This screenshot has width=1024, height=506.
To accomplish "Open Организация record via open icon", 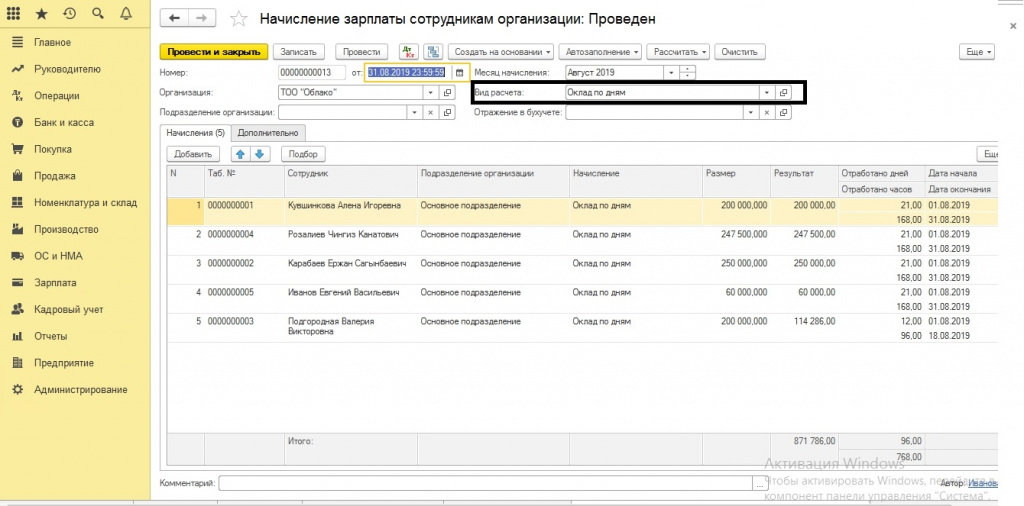I will (x=447, y=93).
